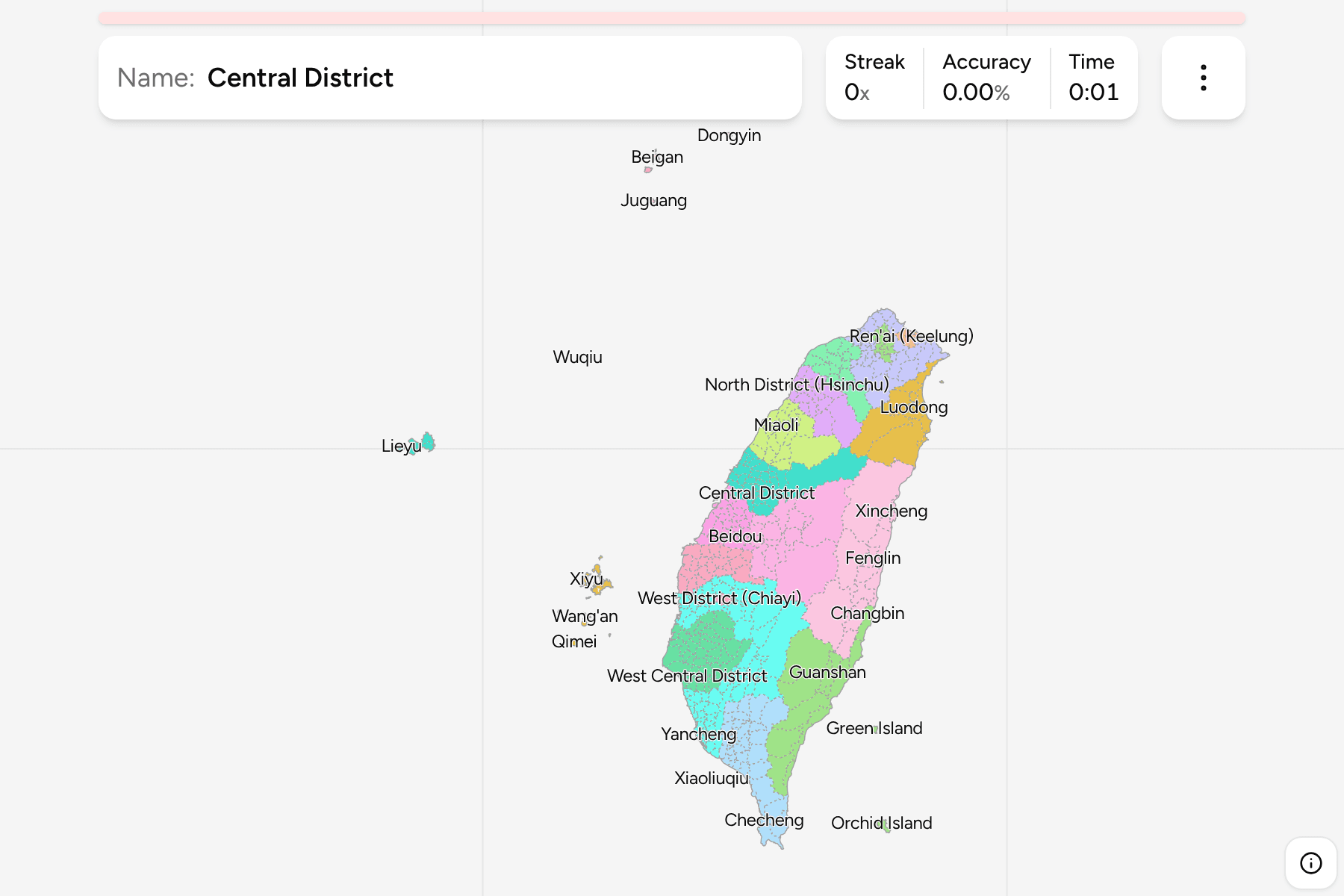Click the Dongyin label
The width and height of the screenshot is (1344, 896).
pos(729,136)
